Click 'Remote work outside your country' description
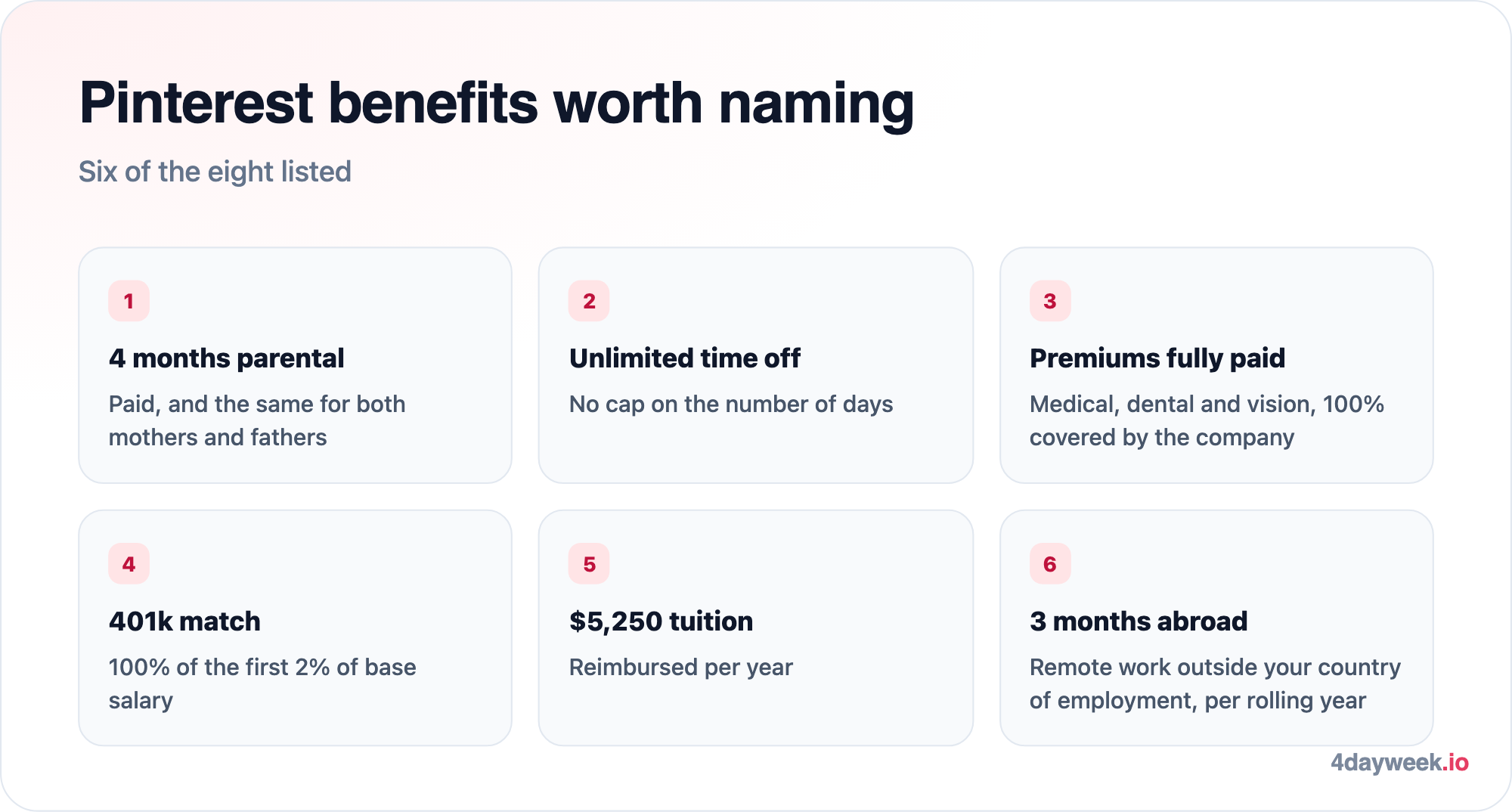 click(1215, 683)
